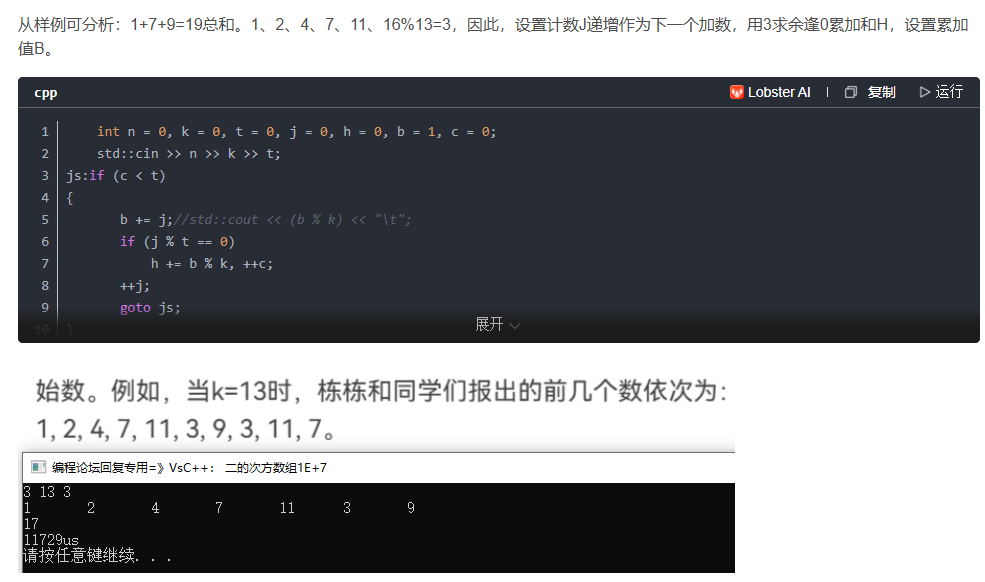
Task: Click the 'std::cin >> n >> k >> t;' line
Action: (188, 154)
